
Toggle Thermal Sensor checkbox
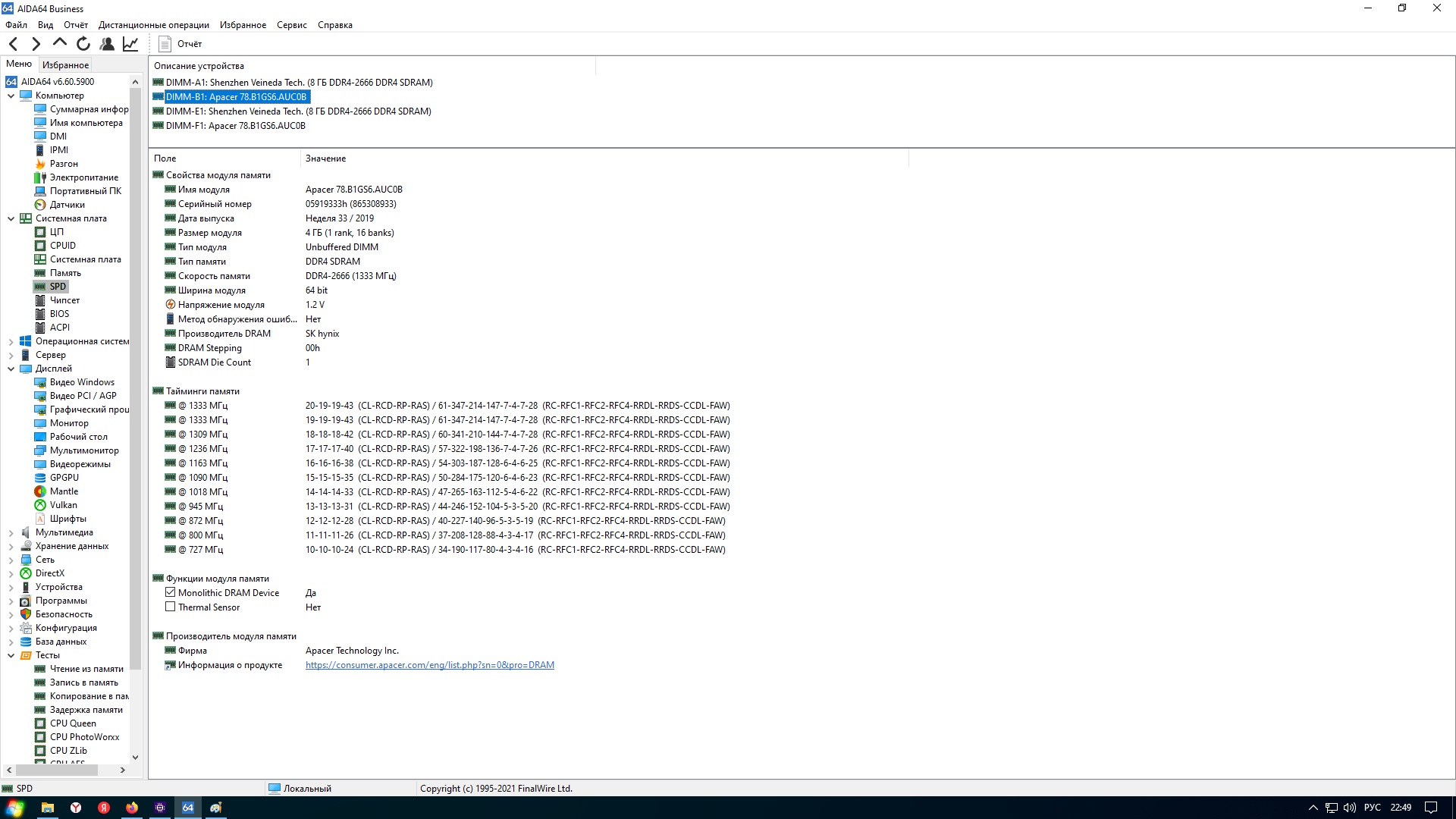tap(171, 607)
